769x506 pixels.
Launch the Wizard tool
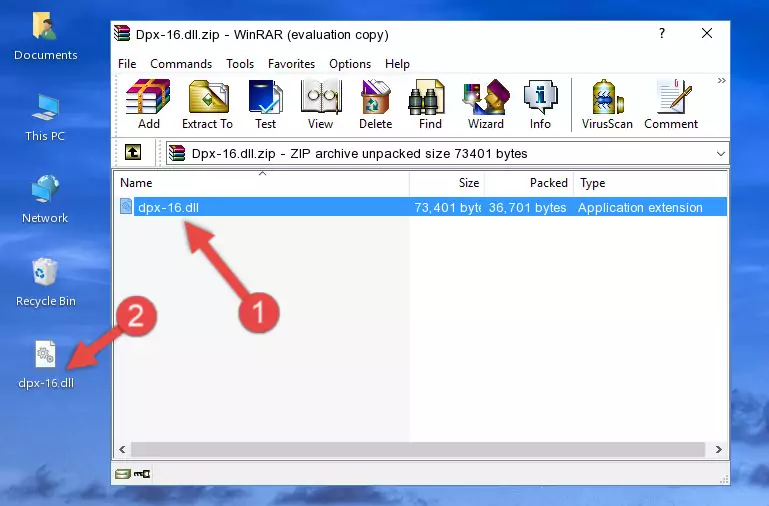click(486, 104)
